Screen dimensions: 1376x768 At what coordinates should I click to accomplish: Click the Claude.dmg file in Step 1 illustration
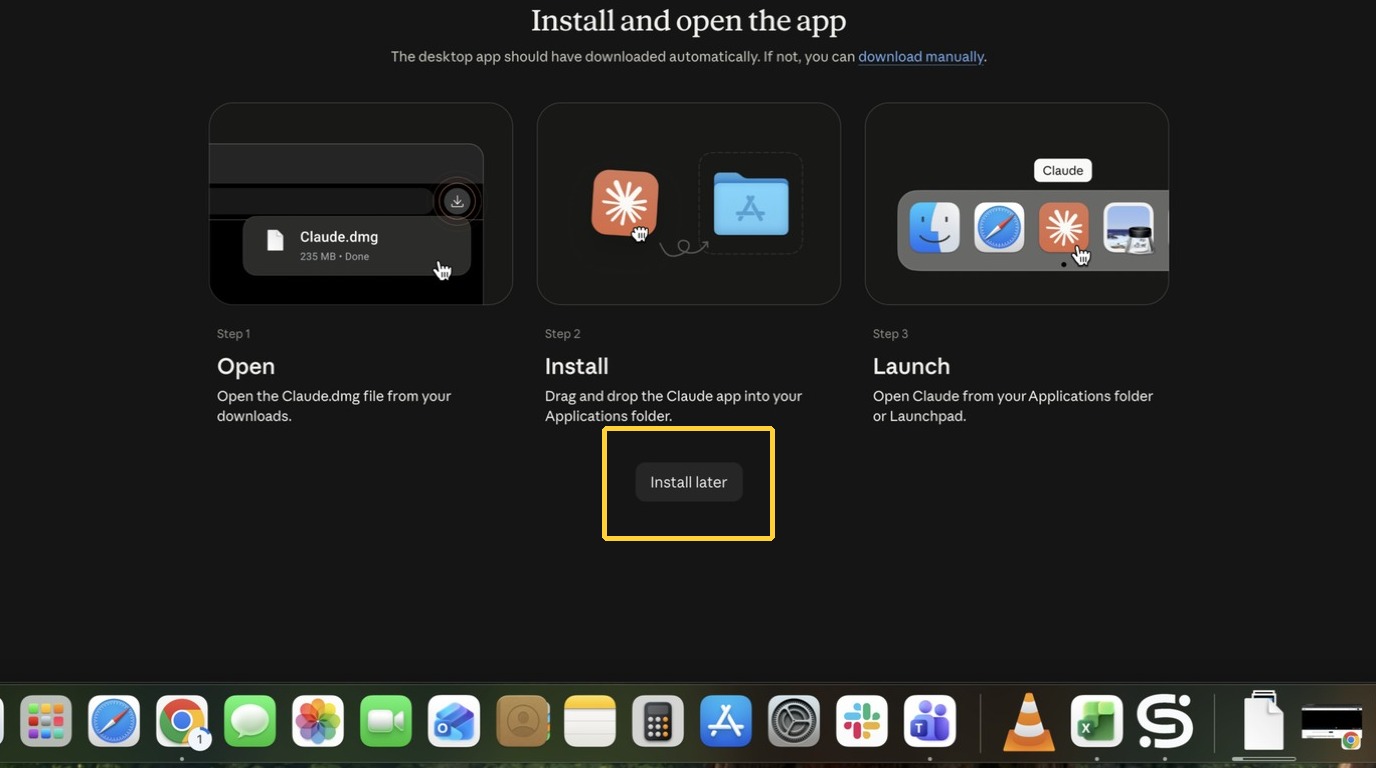(357, 246)
